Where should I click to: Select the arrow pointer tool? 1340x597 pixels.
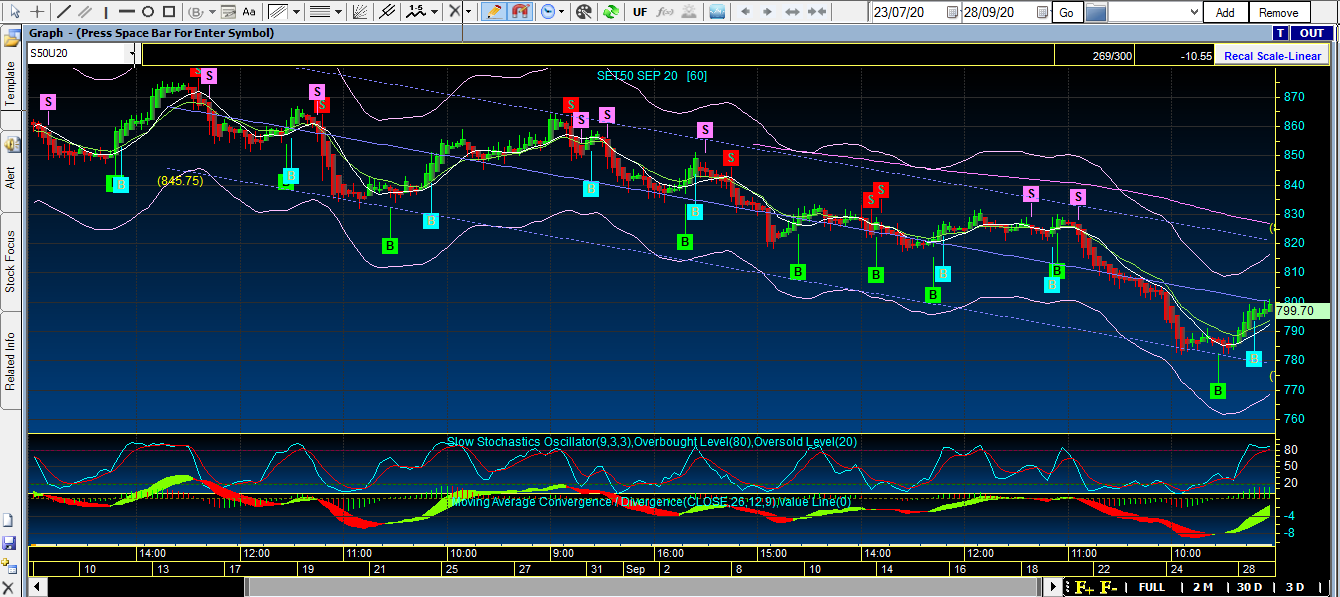(x=13, y=12)
